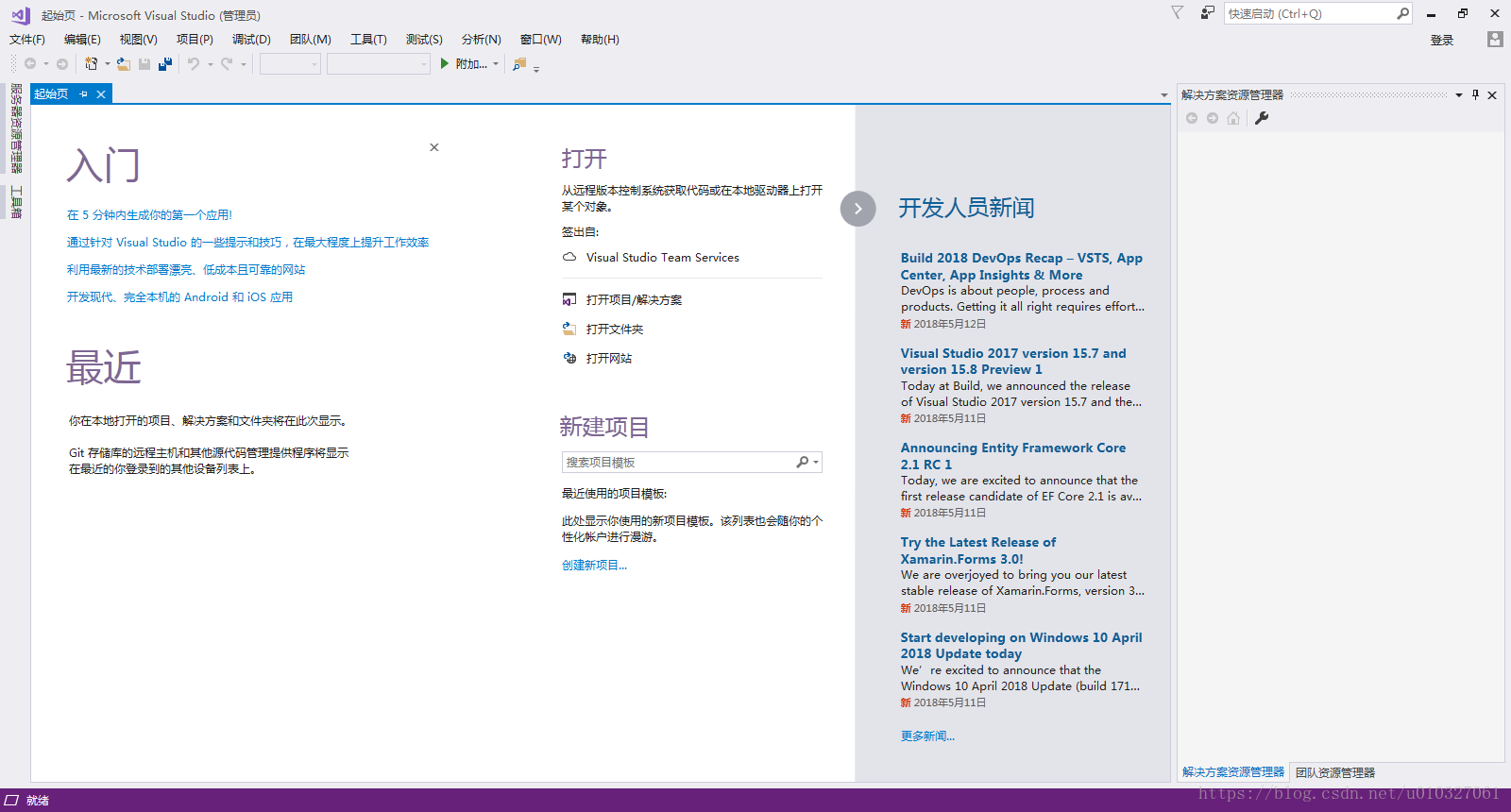1511x812 pixels.
Task: Click the status bar ready icon
Action: (11, 800)
